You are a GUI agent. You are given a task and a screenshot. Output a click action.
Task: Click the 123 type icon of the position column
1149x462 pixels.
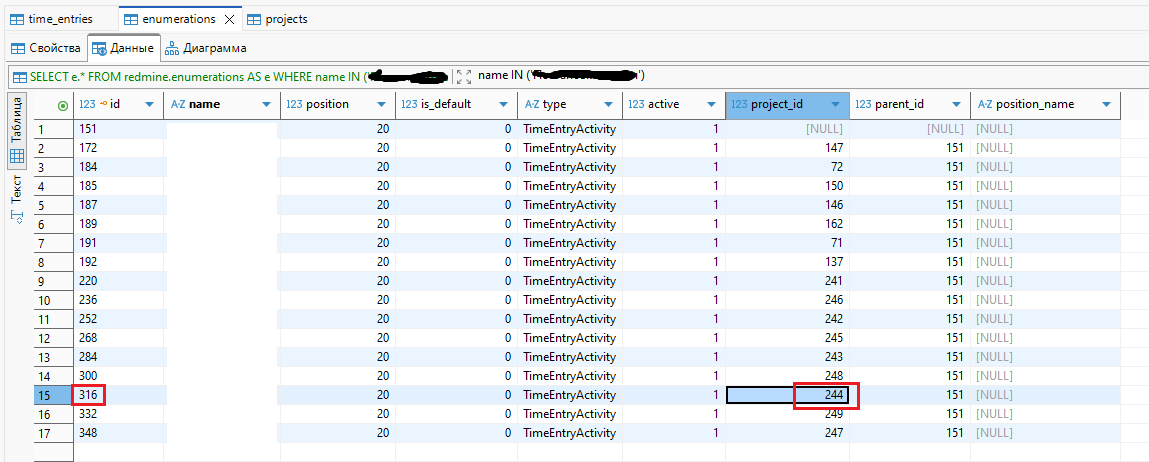click(294, 104)
